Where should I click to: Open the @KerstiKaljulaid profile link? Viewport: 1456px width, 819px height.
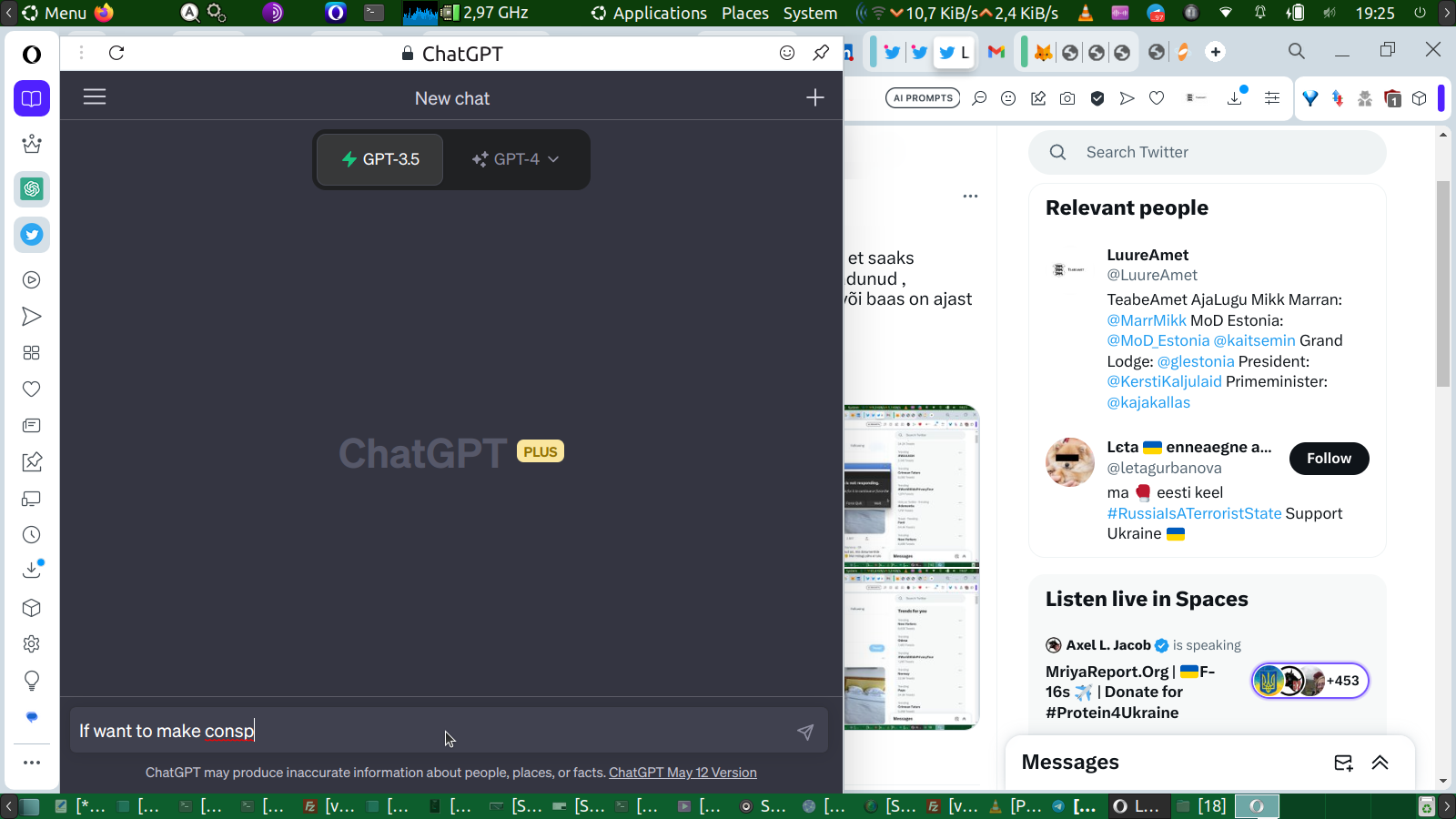tap(1165, 381)
